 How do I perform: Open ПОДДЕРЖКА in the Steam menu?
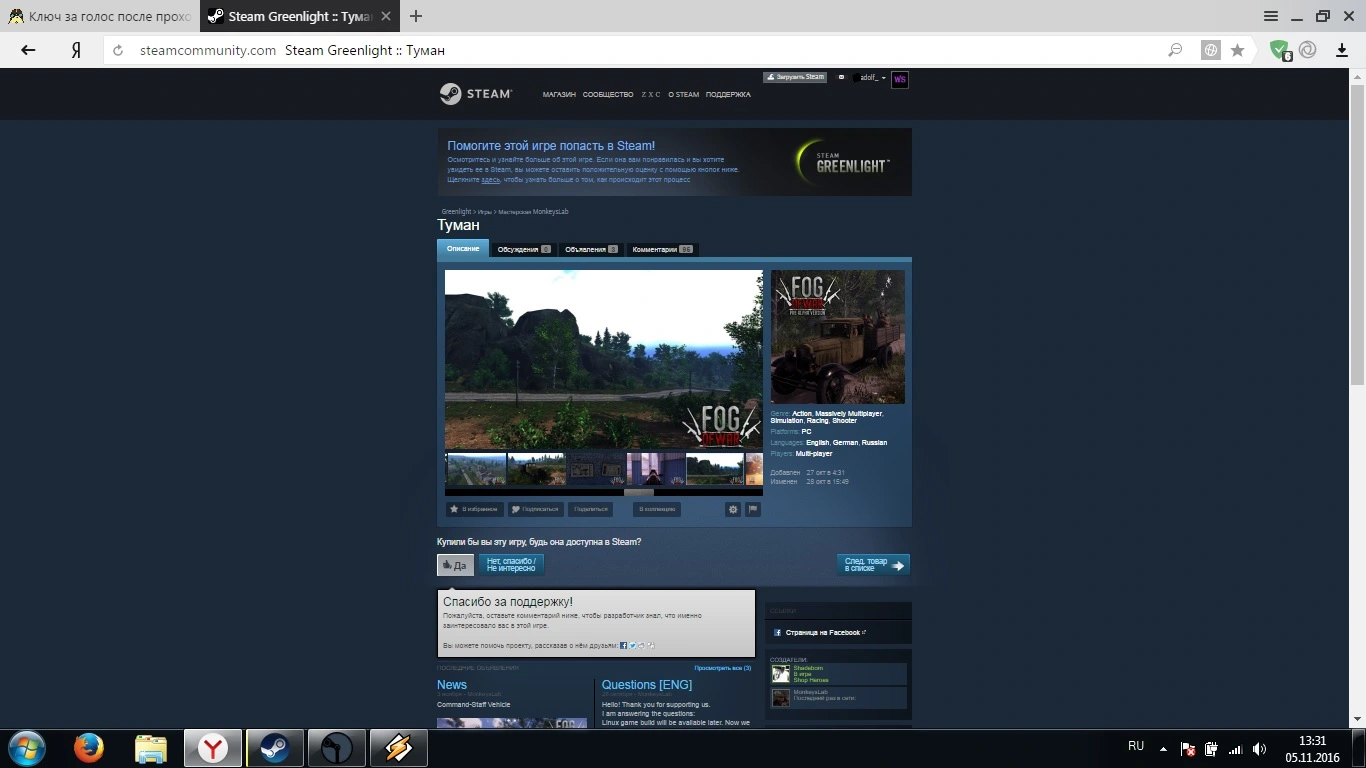(728, 95)
